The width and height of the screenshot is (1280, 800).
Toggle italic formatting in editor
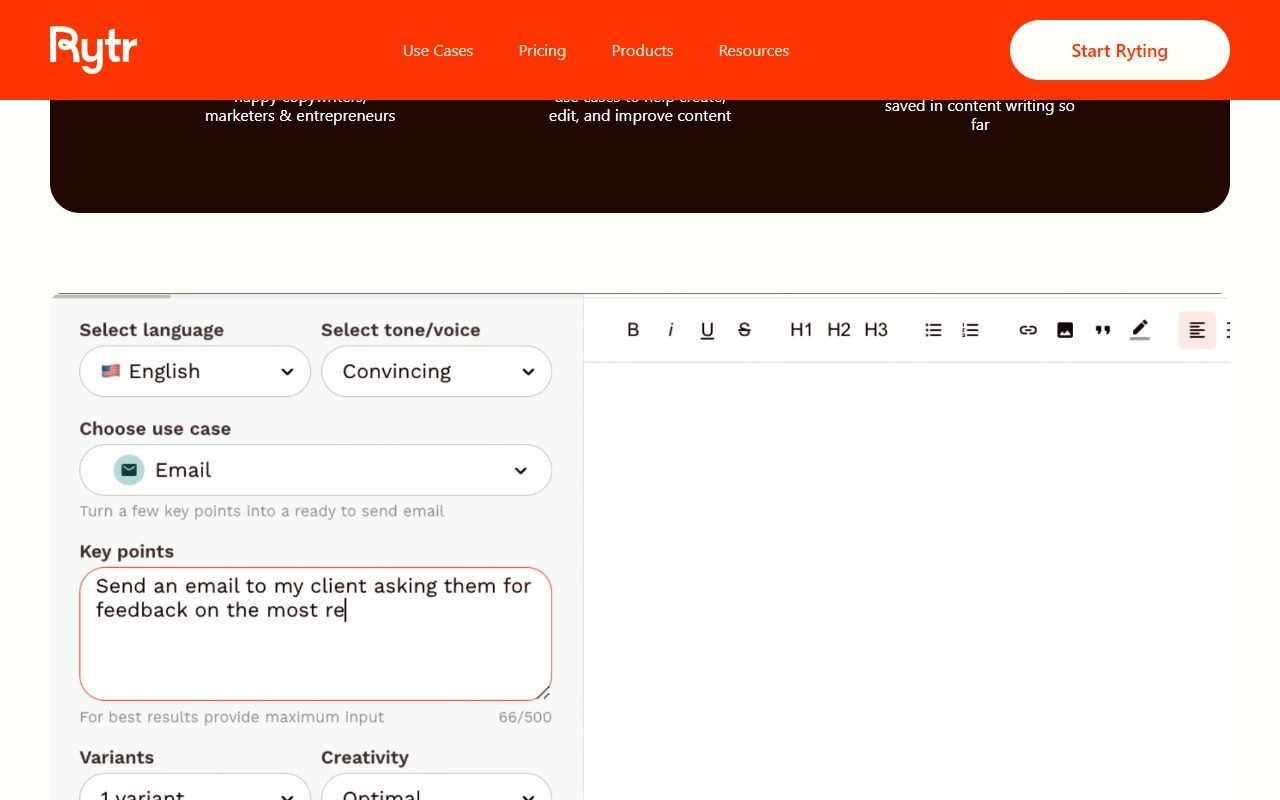coord(670,330)
